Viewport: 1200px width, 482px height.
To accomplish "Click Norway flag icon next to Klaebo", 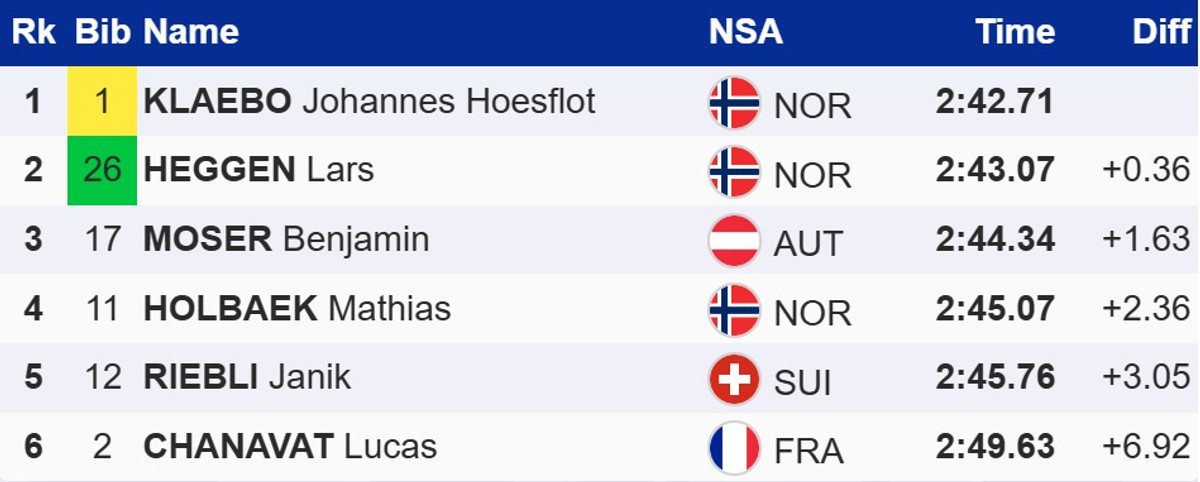I will (734, 103).
